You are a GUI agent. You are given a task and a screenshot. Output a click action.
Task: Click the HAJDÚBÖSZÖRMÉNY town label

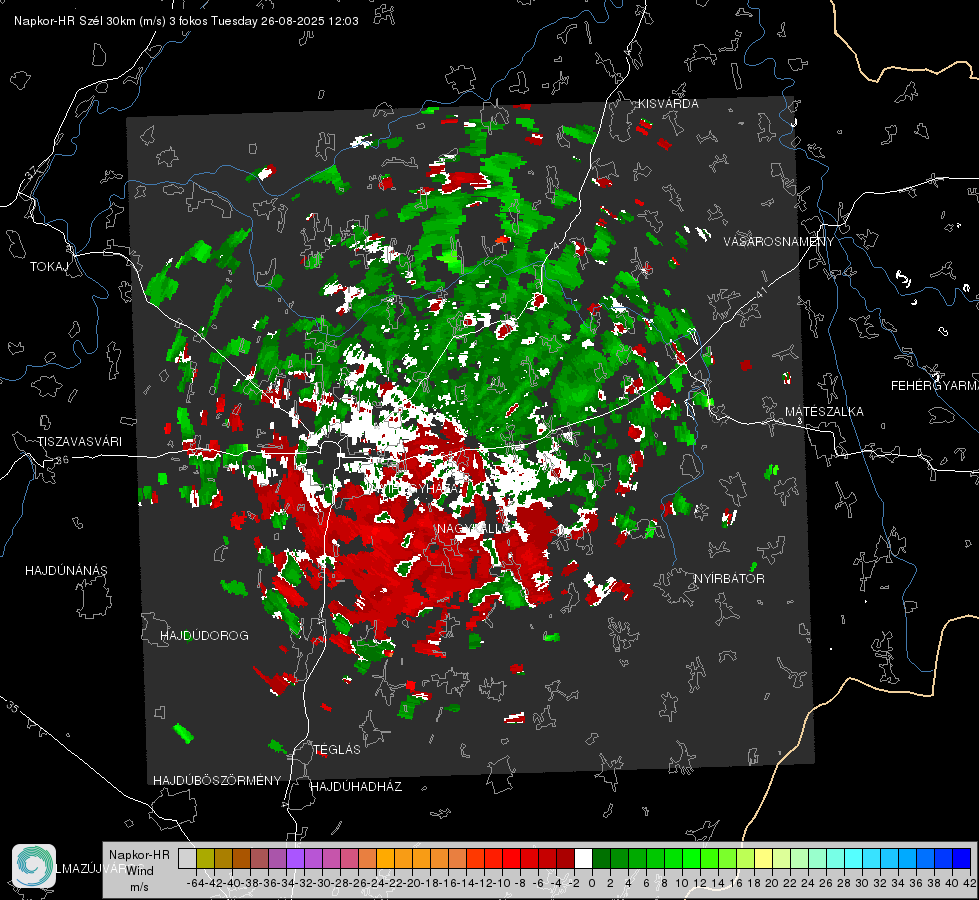(217, 781)
